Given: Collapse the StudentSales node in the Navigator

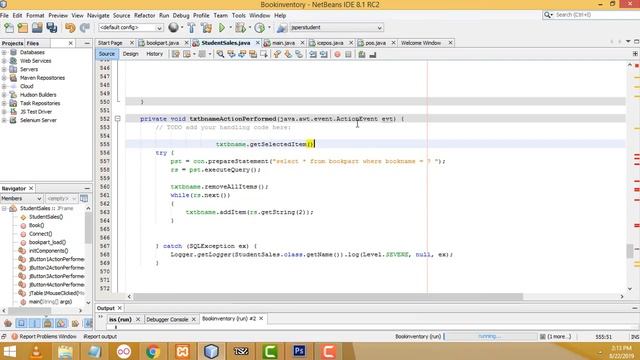Looking at the screenshot, I should point(4,209).
